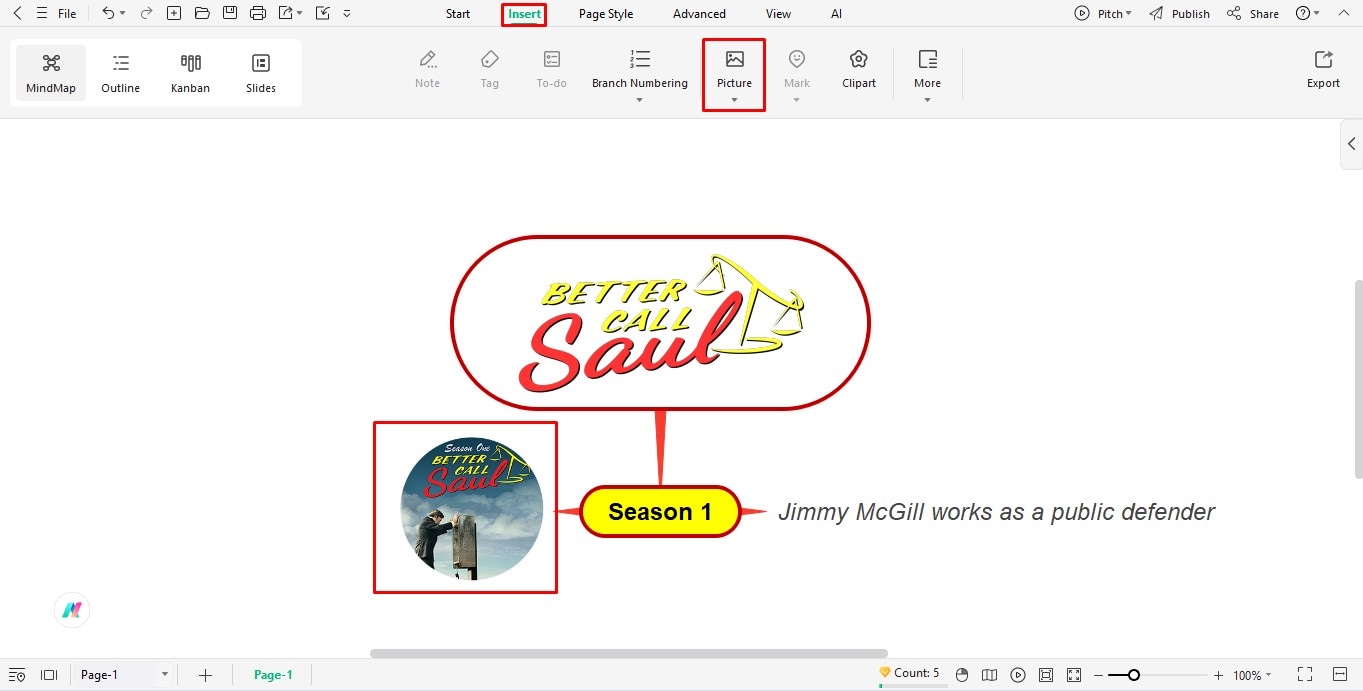
Task: Click the Share button
Action: click(x=1253, y=14)
